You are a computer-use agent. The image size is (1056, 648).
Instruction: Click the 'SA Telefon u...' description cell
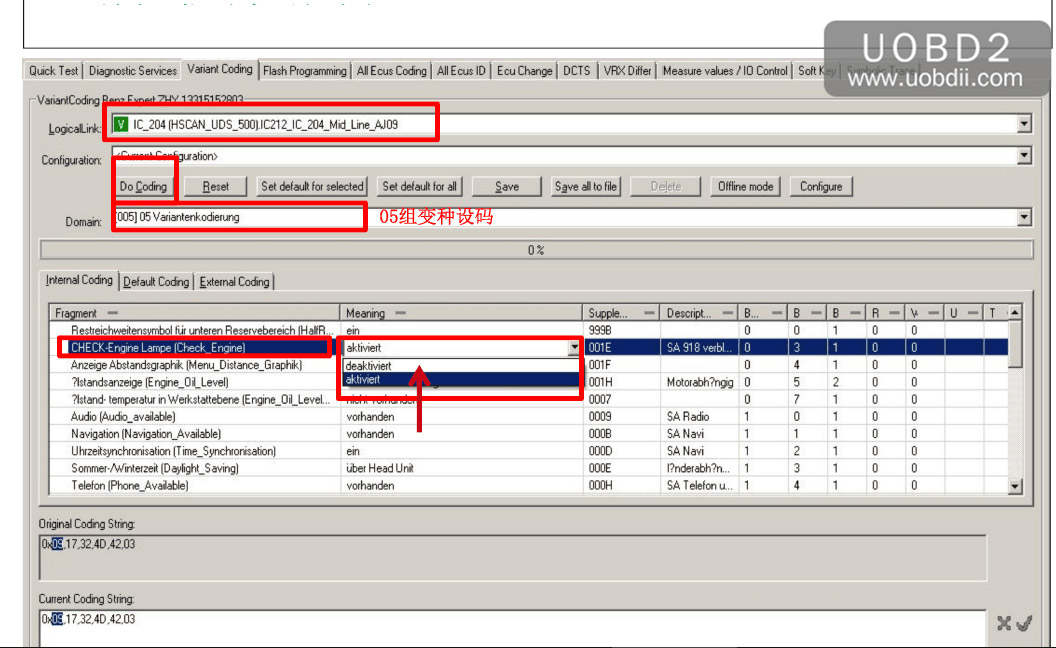point(700,486)
